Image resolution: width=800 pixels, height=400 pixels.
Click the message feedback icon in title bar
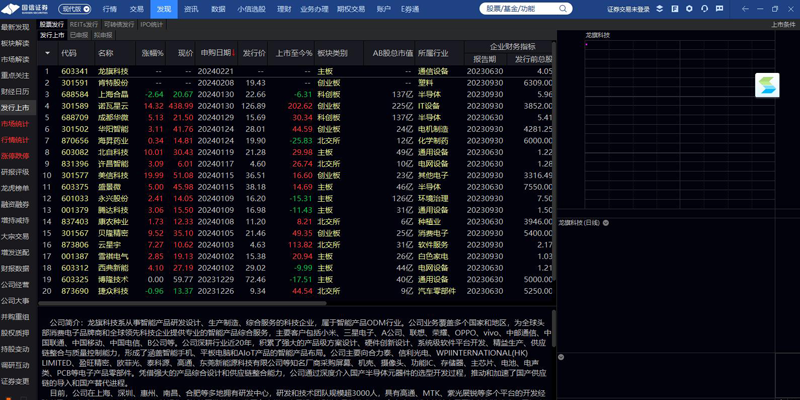[x=719, y=9]
